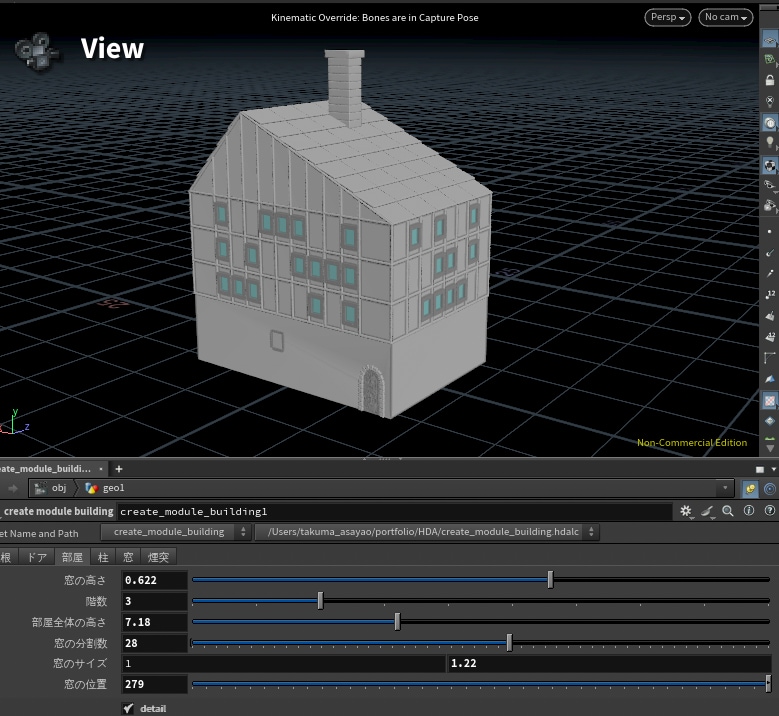This screenshot has width=779, height=716.
Task: Switch to the 部屋 tab
Action: (x=73, y=557)
